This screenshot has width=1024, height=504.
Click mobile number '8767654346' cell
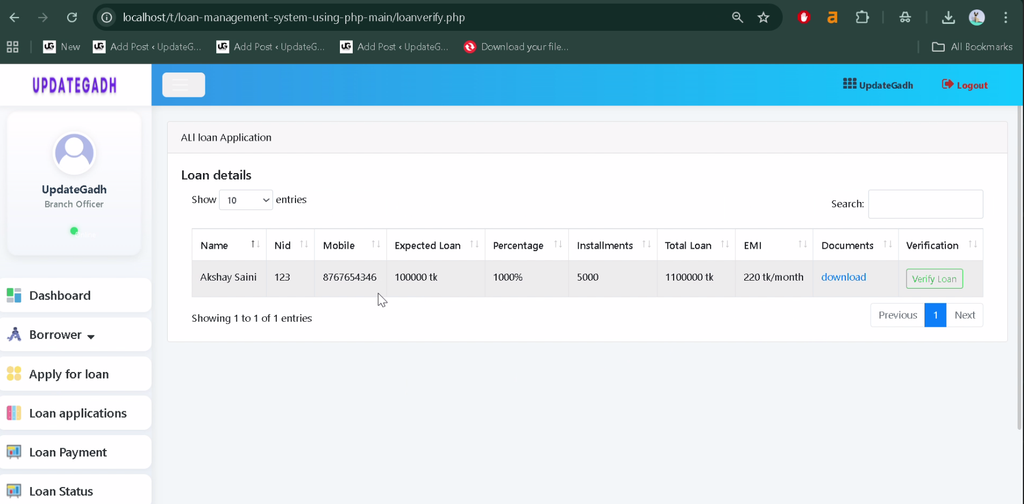pyautogui.click(x=349, y=277)
